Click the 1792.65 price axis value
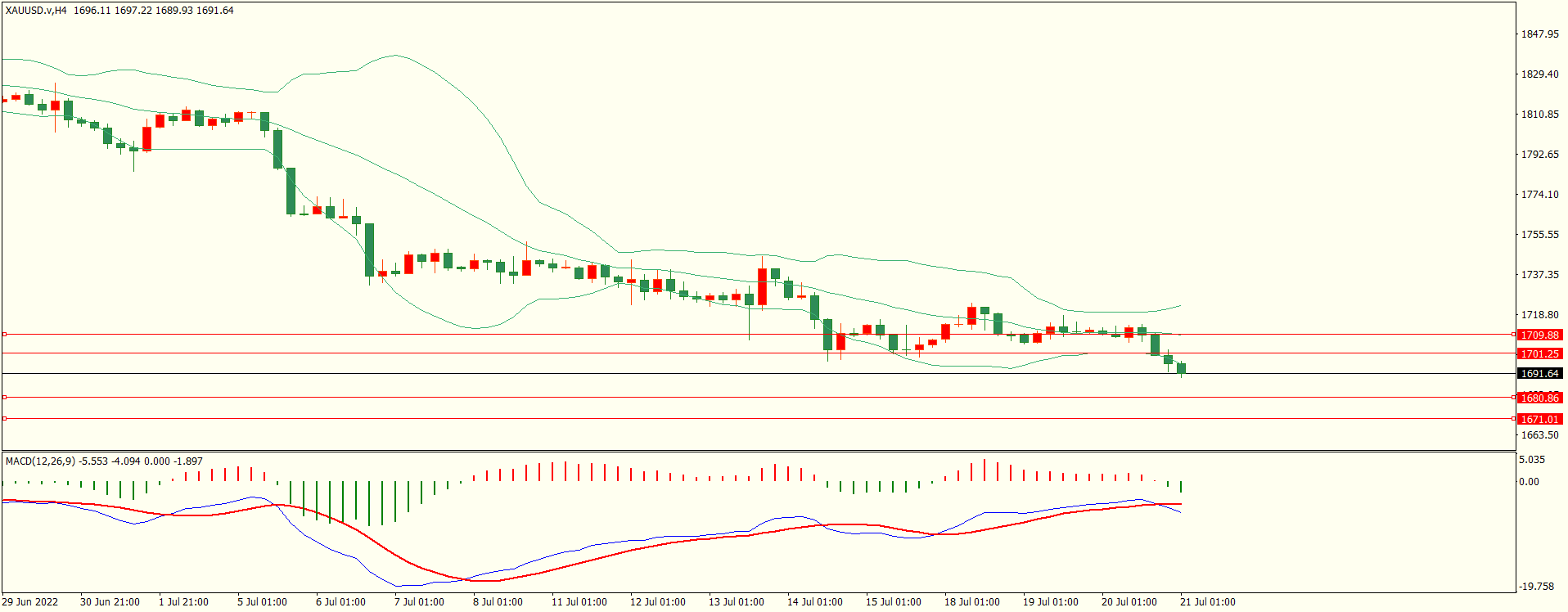 pyautogui.click(x=1539, y=155)
